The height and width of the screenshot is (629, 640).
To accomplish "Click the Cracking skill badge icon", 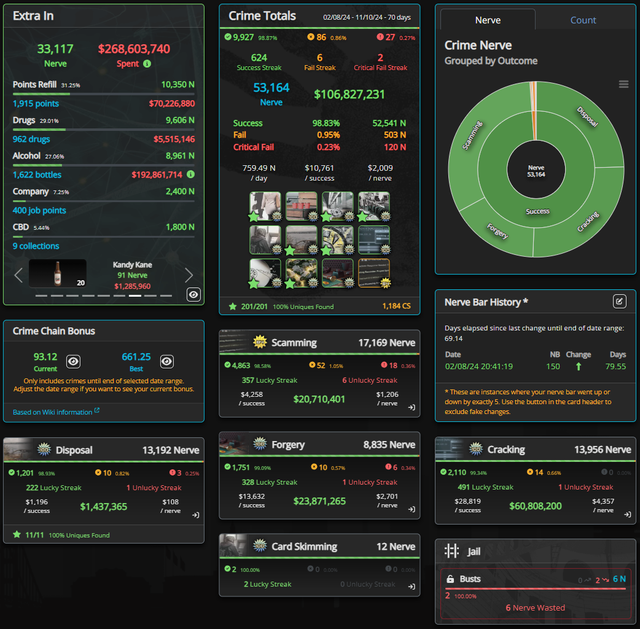I will [x=476, y=449].
